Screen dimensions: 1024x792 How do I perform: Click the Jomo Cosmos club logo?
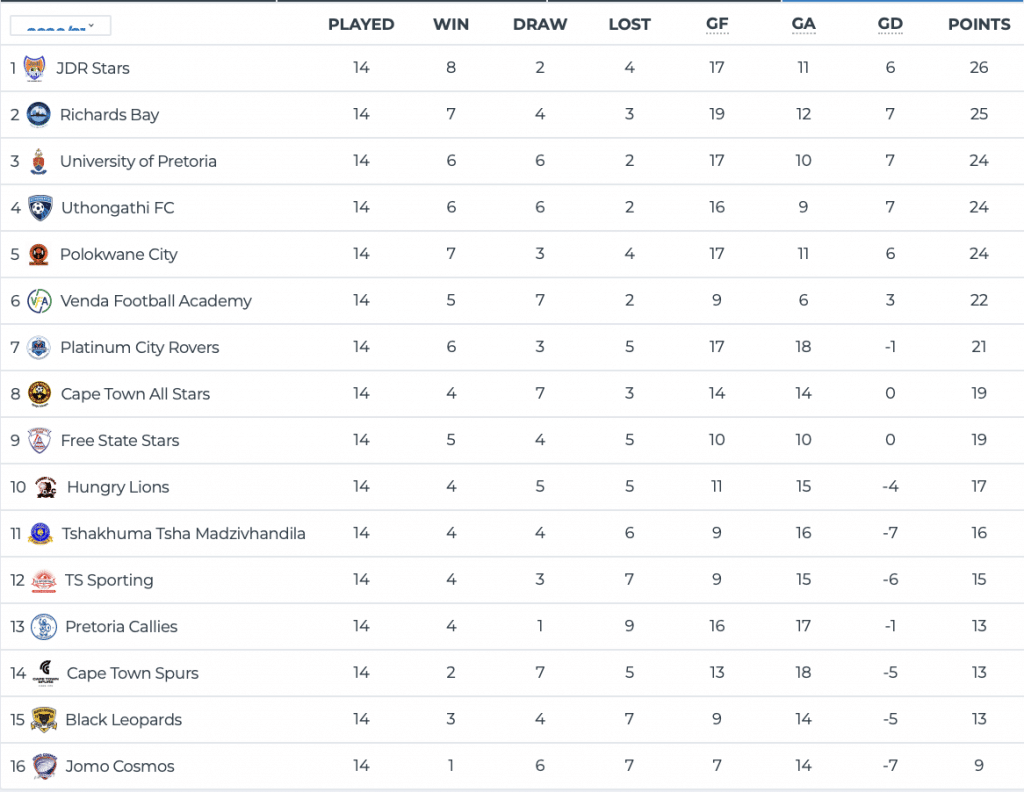(x=44, y=766)
